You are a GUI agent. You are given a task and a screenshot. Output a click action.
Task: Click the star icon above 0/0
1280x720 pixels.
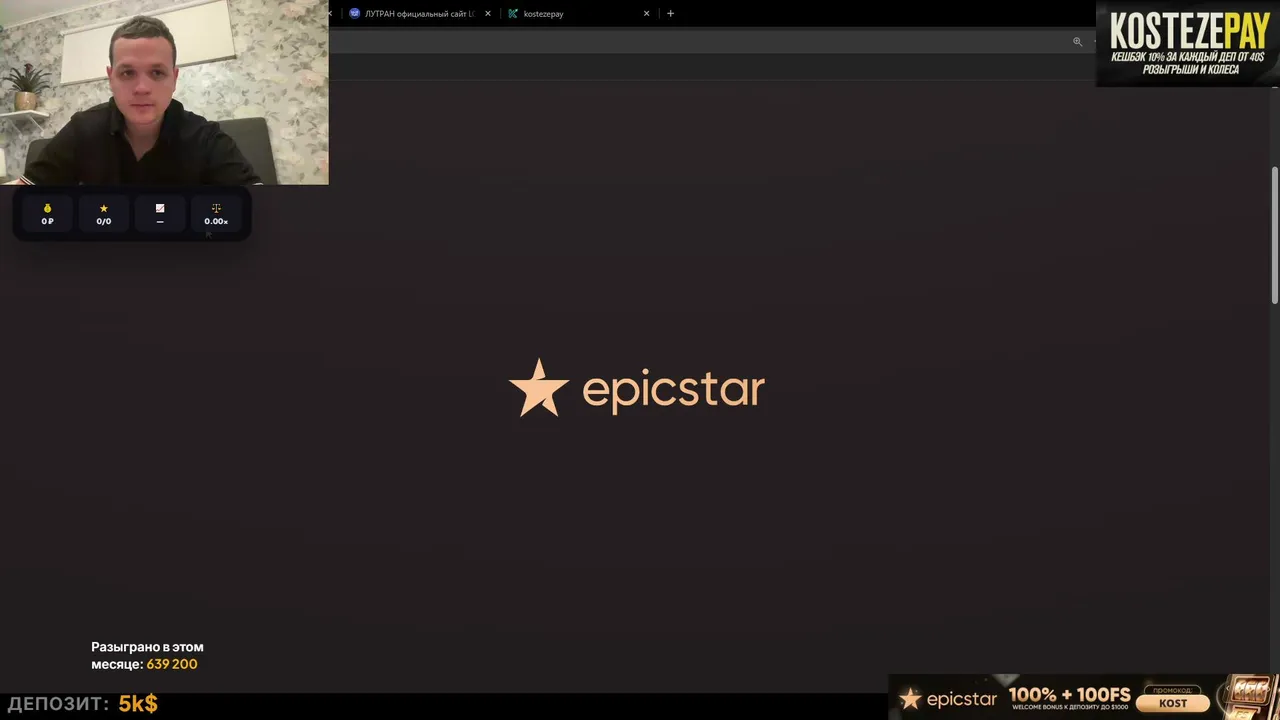103,208
